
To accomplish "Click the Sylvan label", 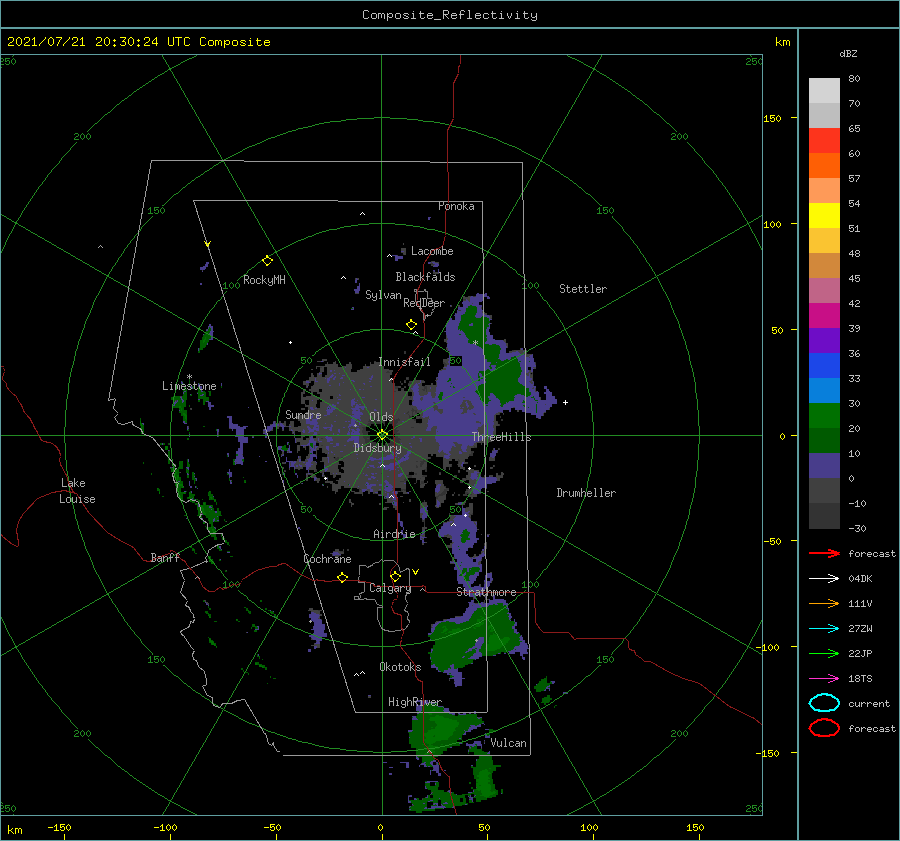I will pyautogui.click(x=383, y=295).
